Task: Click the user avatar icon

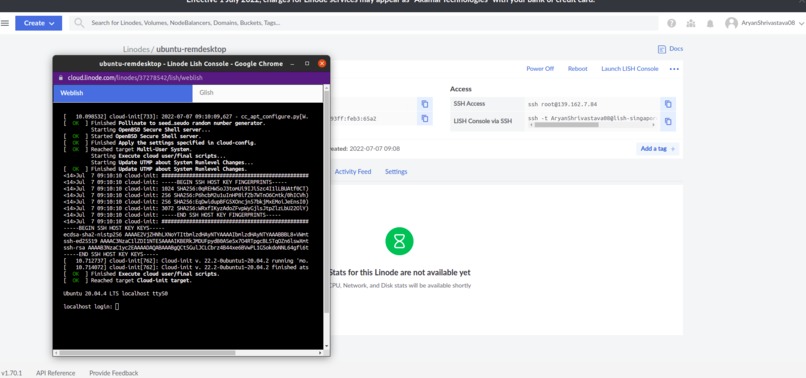Action: tap(731, 23)
